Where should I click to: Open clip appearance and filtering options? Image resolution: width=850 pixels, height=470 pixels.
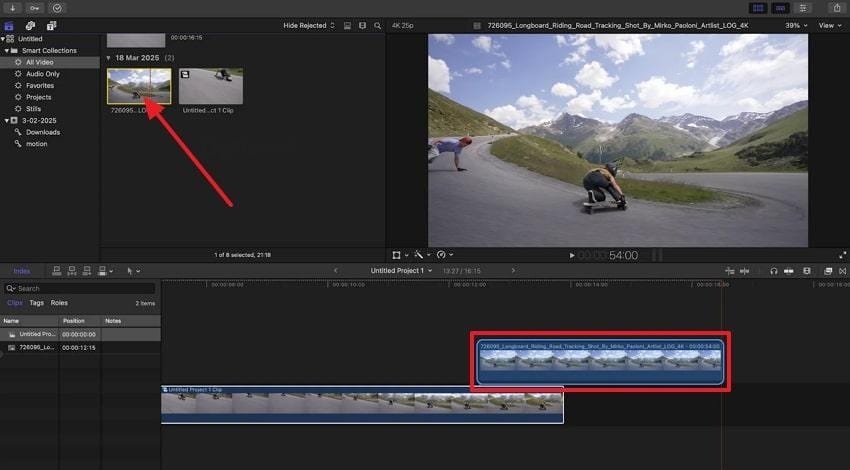[x=363, y=25]
